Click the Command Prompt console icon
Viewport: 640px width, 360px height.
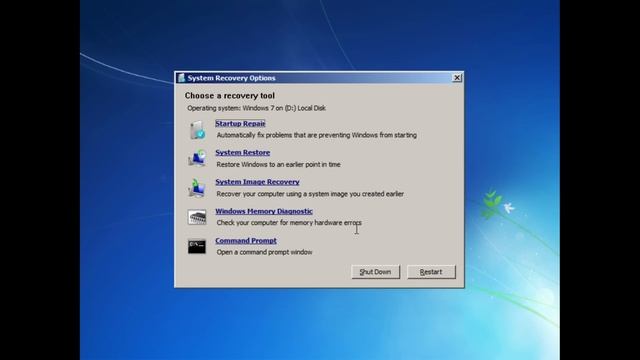(197, 247)
